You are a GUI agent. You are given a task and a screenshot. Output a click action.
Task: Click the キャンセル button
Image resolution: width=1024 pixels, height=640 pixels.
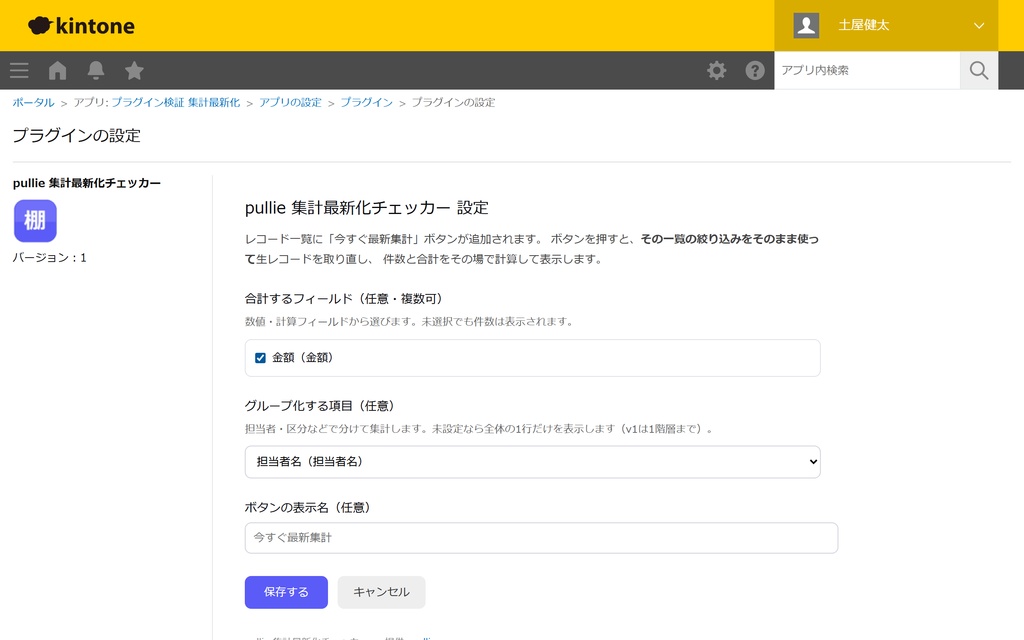click(x=381, y=592)
